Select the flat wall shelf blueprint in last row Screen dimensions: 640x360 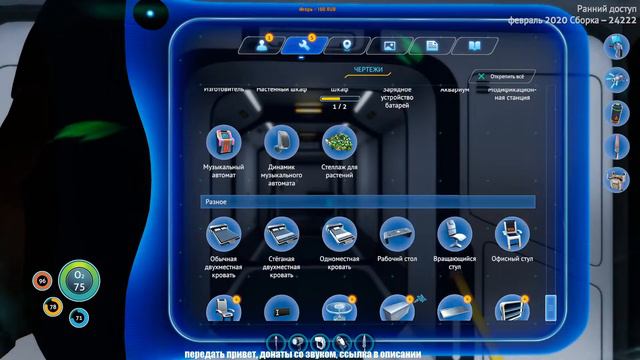(455, 309)
